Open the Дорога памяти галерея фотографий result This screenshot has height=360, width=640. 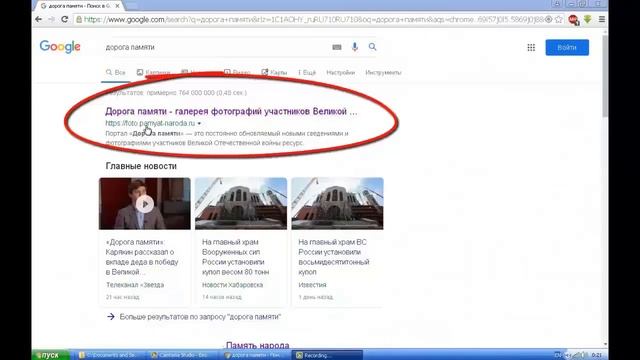(231, 111)
